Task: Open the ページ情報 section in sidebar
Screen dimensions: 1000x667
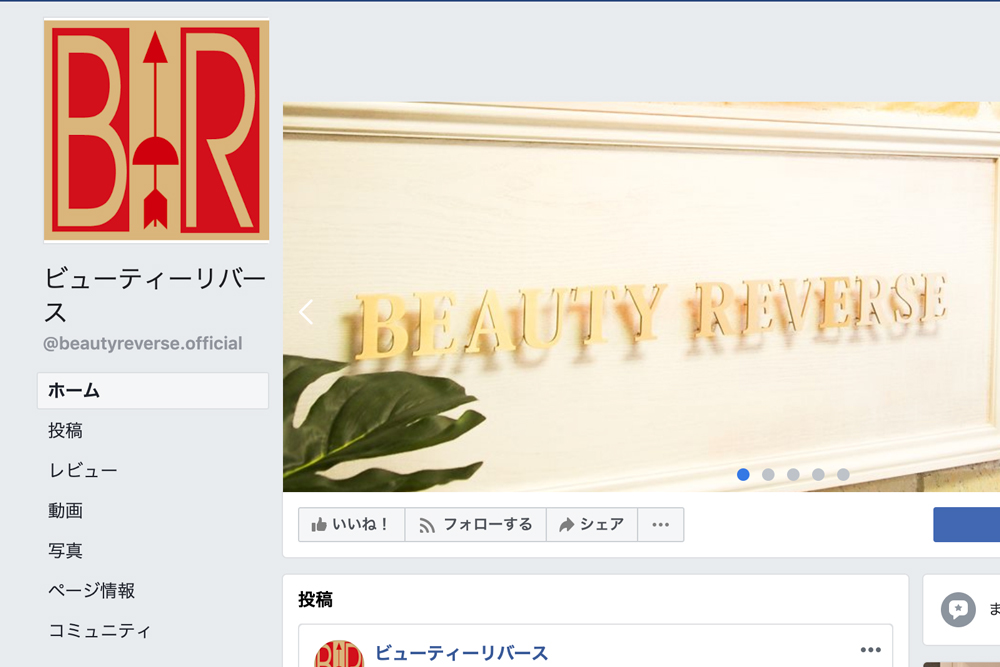Action: click(91, 590)
